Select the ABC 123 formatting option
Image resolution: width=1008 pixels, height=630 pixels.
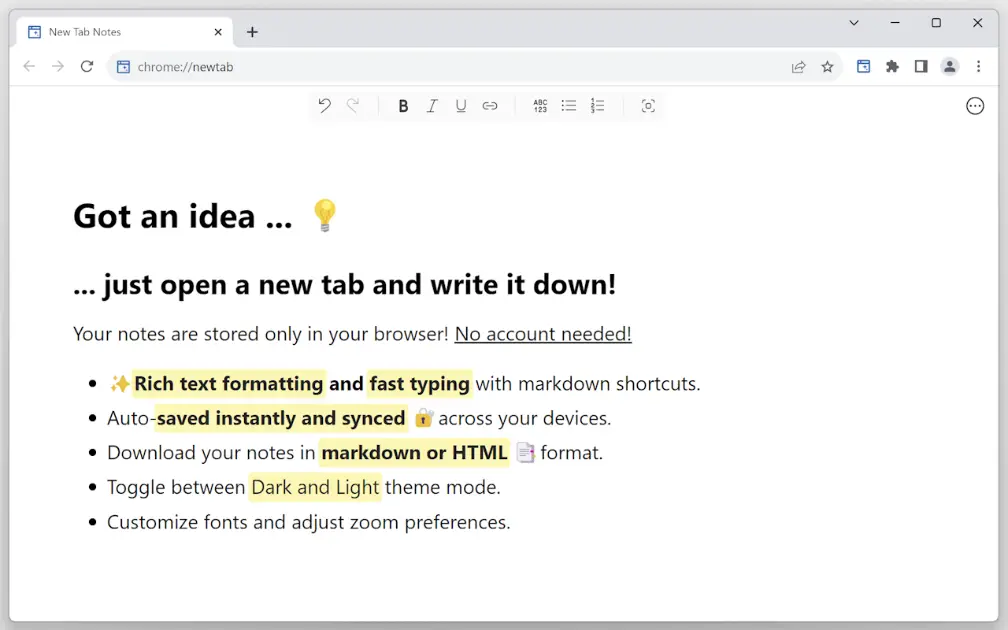[x=540, y=105]
